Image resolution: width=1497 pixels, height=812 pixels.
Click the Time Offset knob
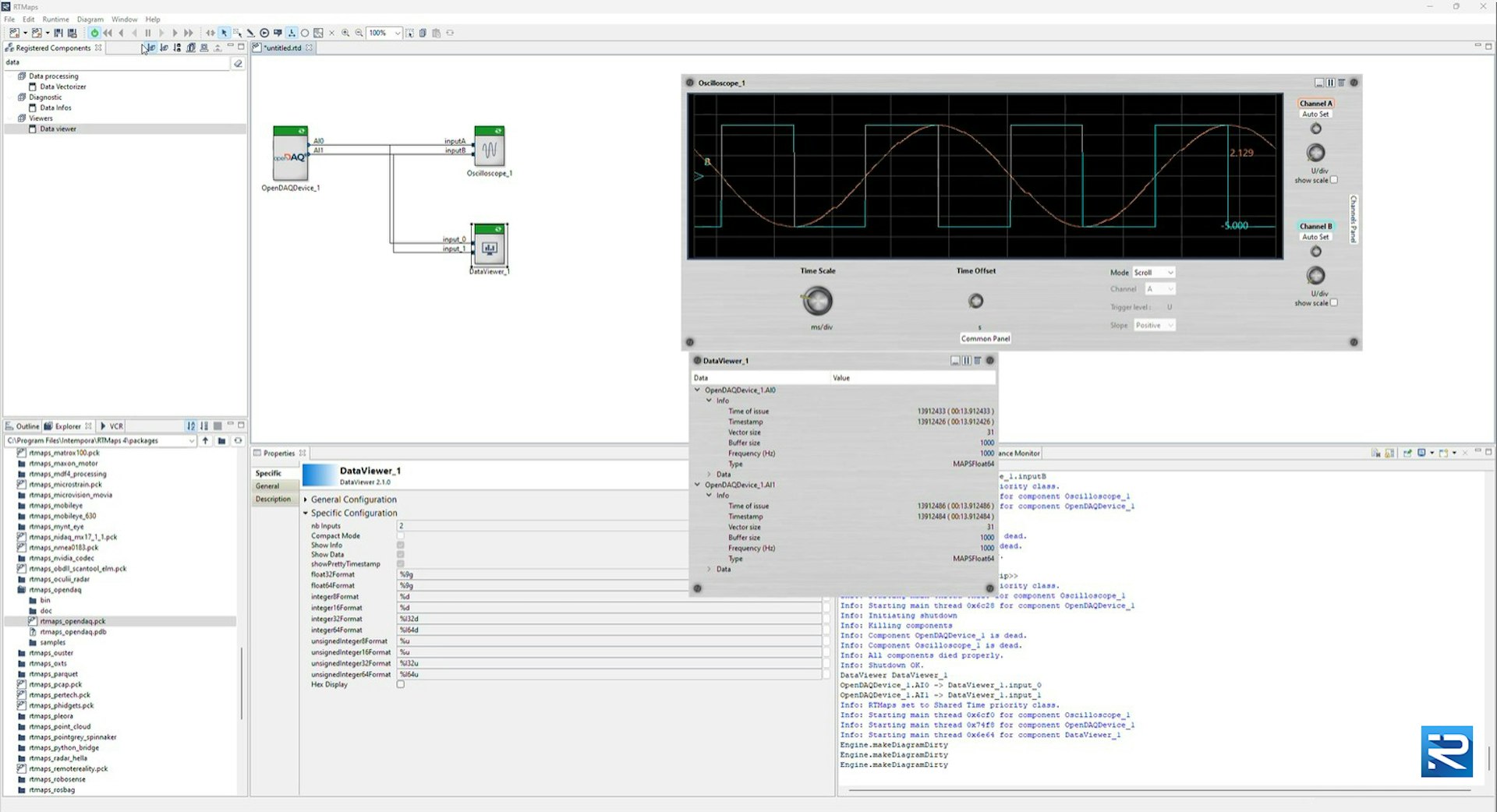tap(975, 301)
